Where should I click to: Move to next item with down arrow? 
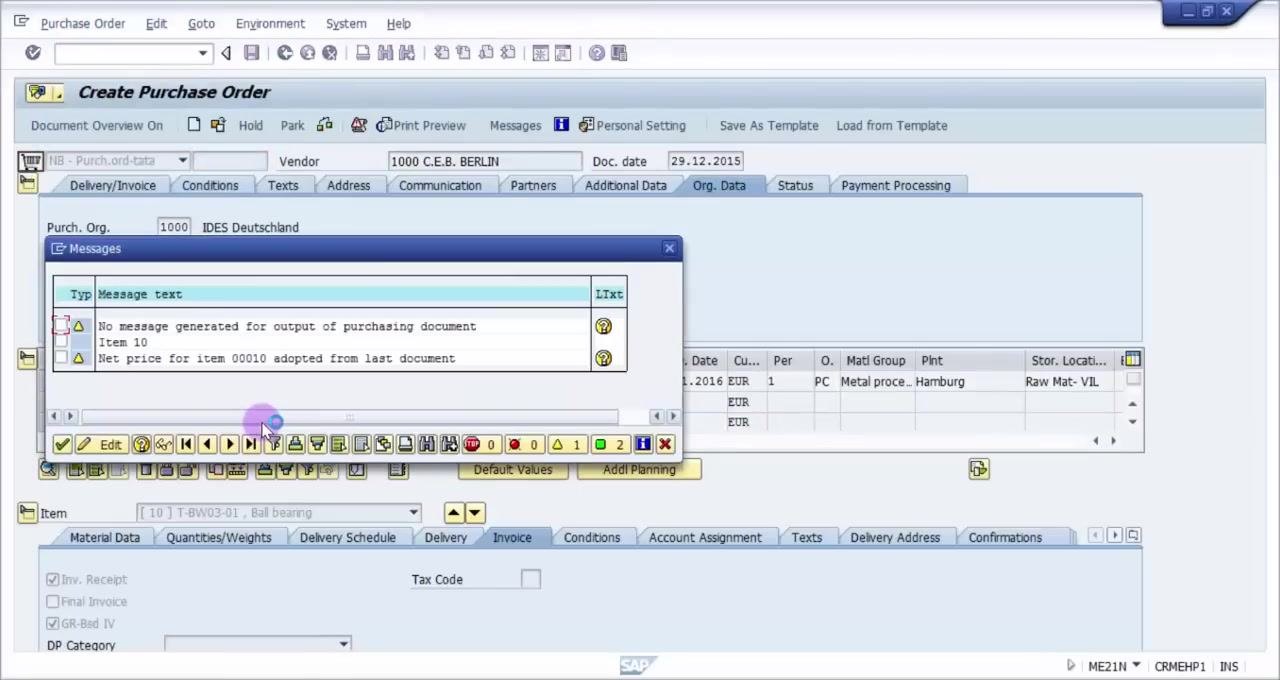[x=475, y=513]
